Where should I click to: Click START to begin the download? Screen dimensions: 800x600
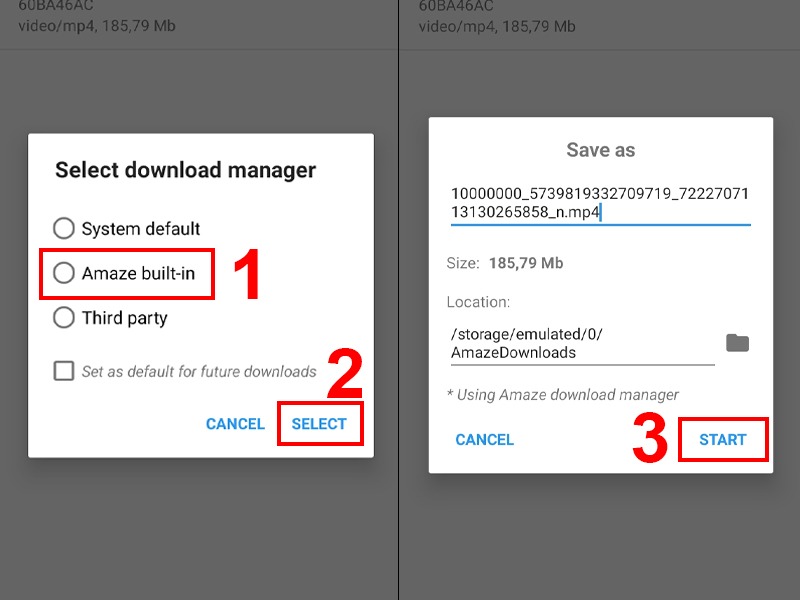722,440
